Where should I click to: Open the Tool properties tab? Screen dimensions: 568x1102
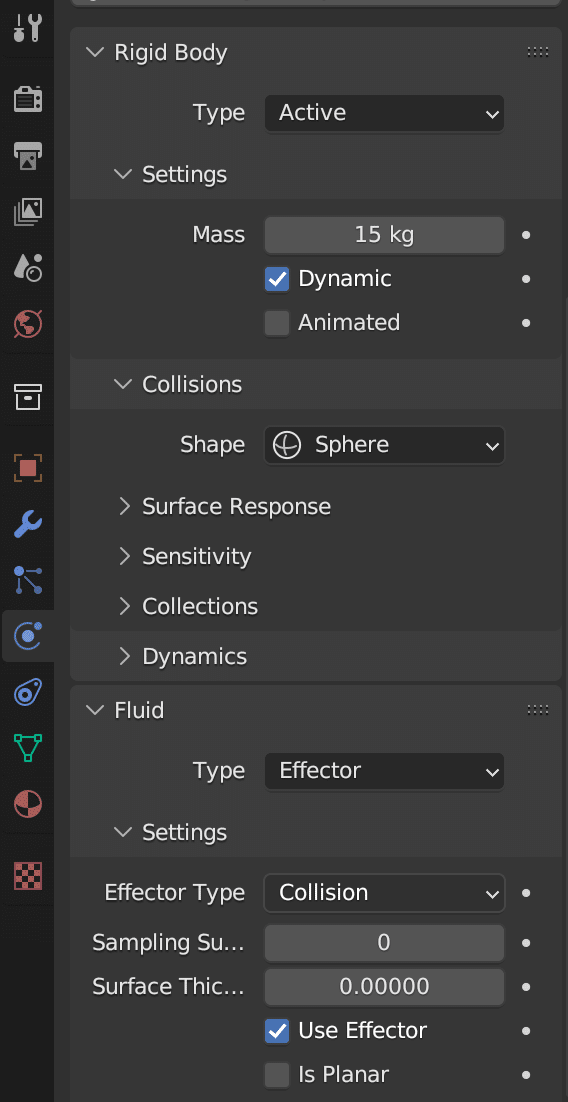pyautogui.click(x=28, y=27)
